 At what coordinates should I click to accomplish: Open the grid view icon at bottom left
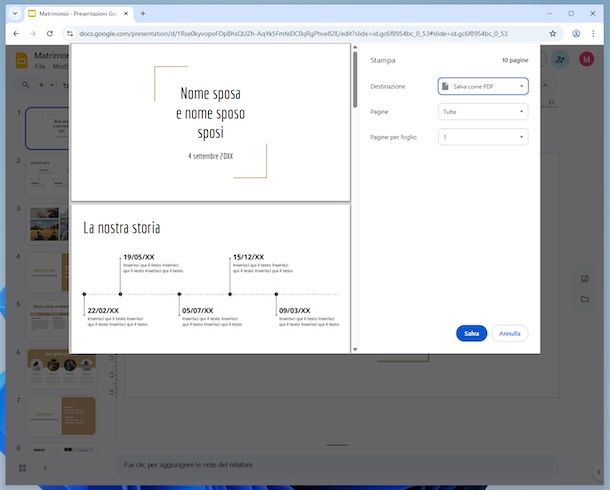23,468
